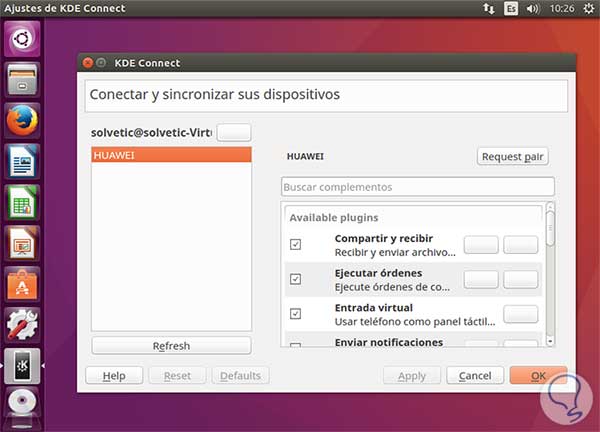This screenshot has width=600, height=432.
Task: Toggle Compartir y recibir plugin checkbox
Action: (x=295, y=244)
